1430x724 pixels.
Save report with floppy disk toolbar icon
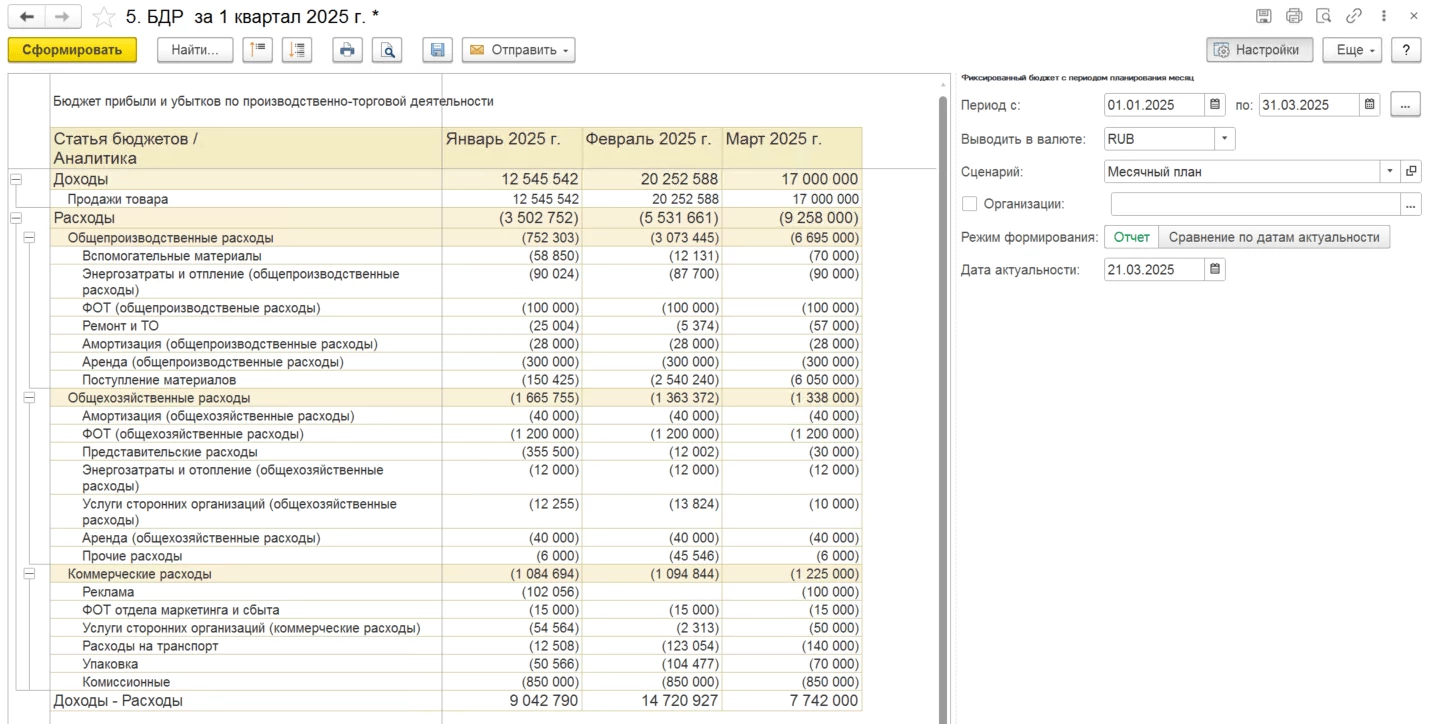click(x=437, y=50)
